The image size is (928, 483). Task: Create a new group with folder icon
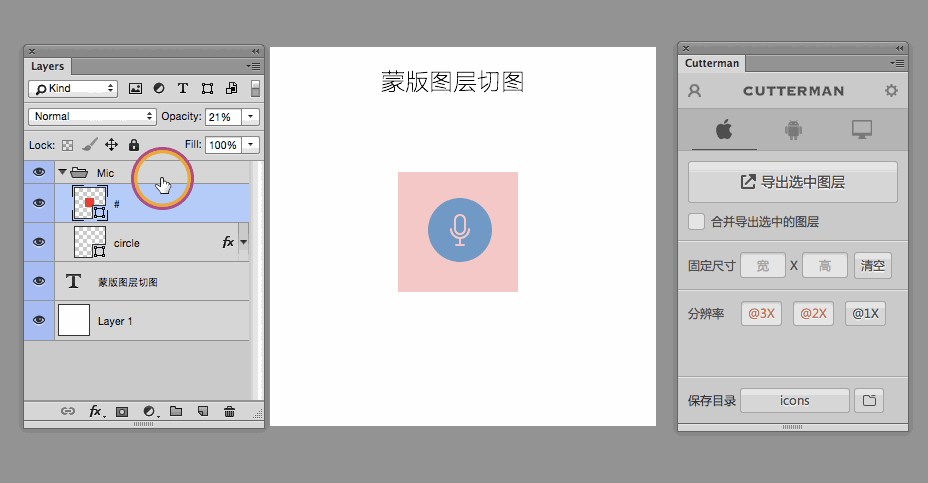[x=176, y=411]
